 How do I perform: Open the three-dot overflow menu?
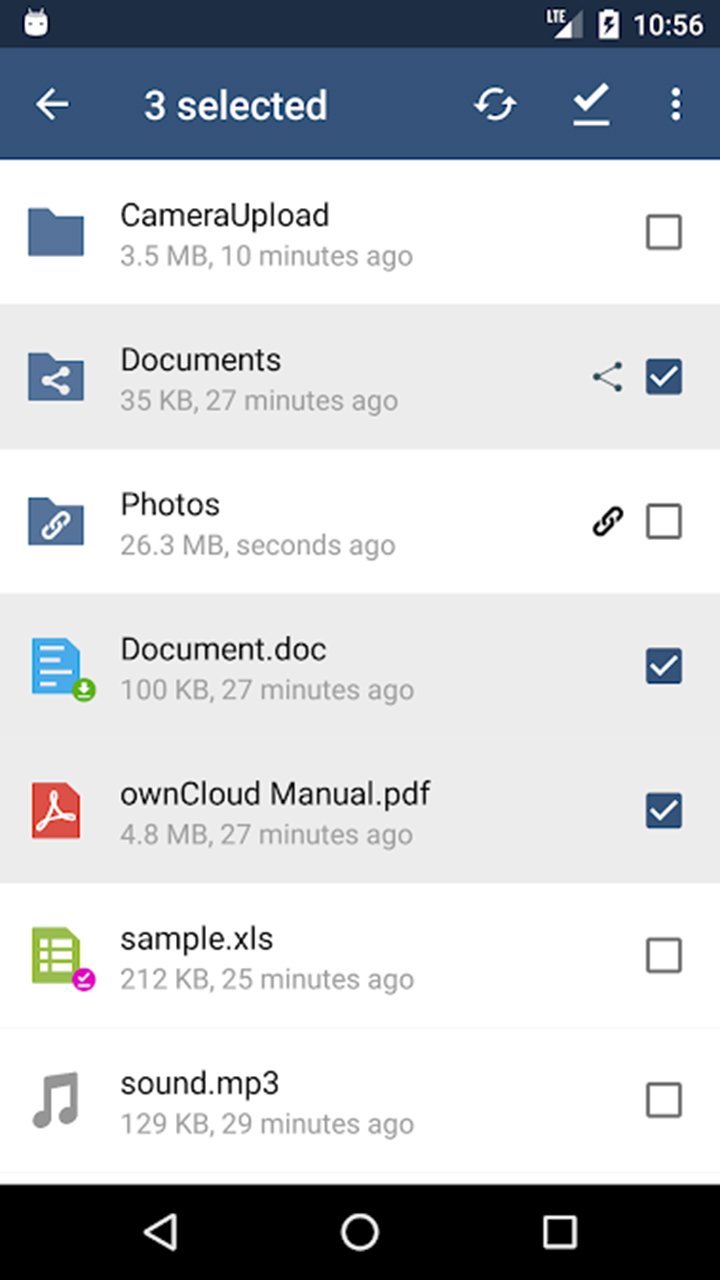pyautogui.click(x=676, y=104)
